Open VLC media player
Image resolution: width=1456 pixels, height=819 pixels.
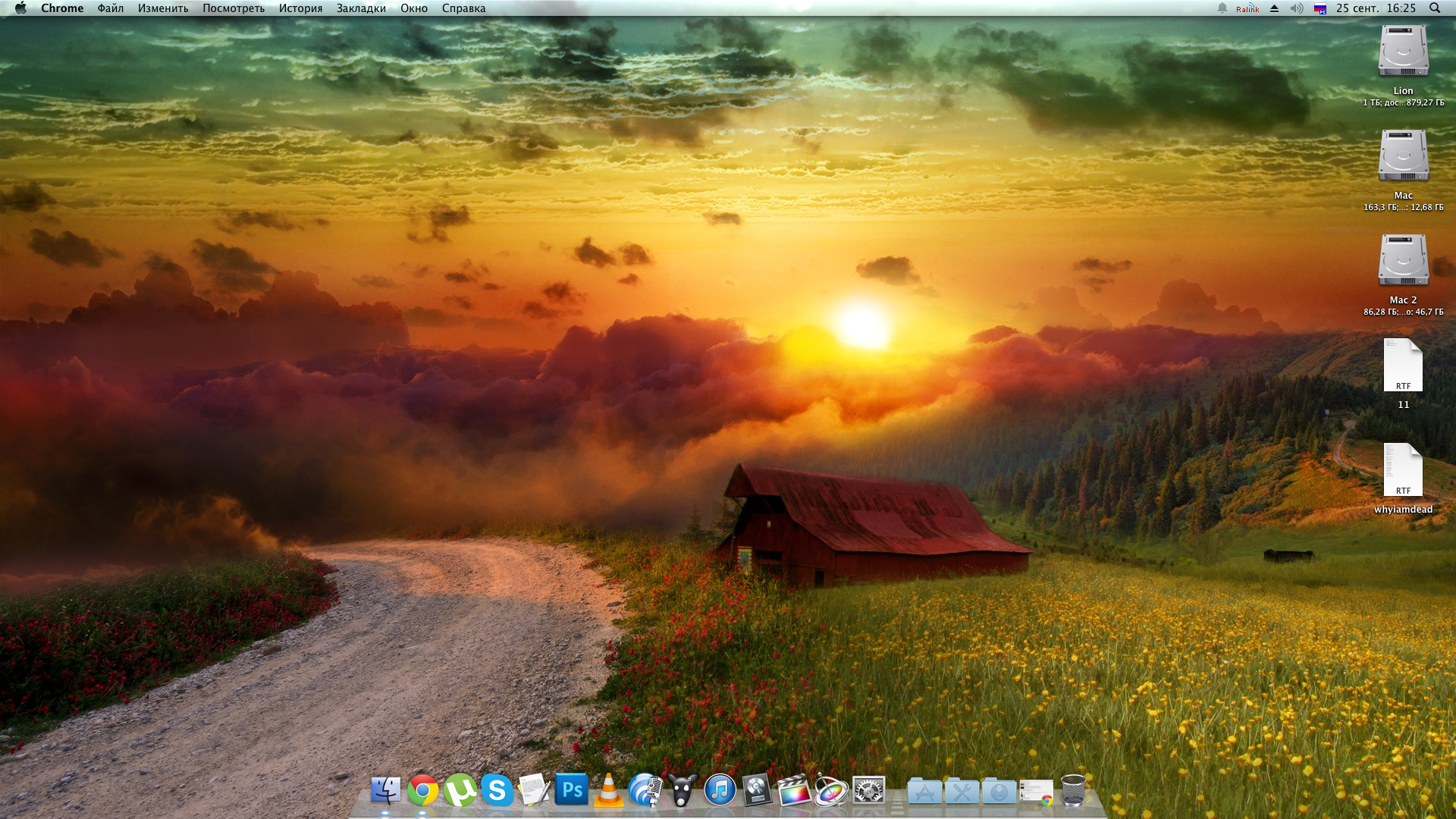pyautogui.click(x=608, y=791)
